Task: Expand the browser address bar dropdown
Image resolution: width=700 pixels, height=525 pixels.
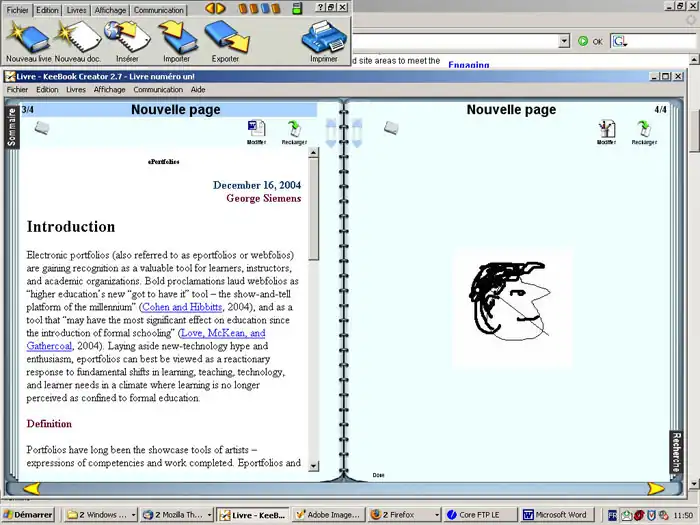Action: click(564, 41)
